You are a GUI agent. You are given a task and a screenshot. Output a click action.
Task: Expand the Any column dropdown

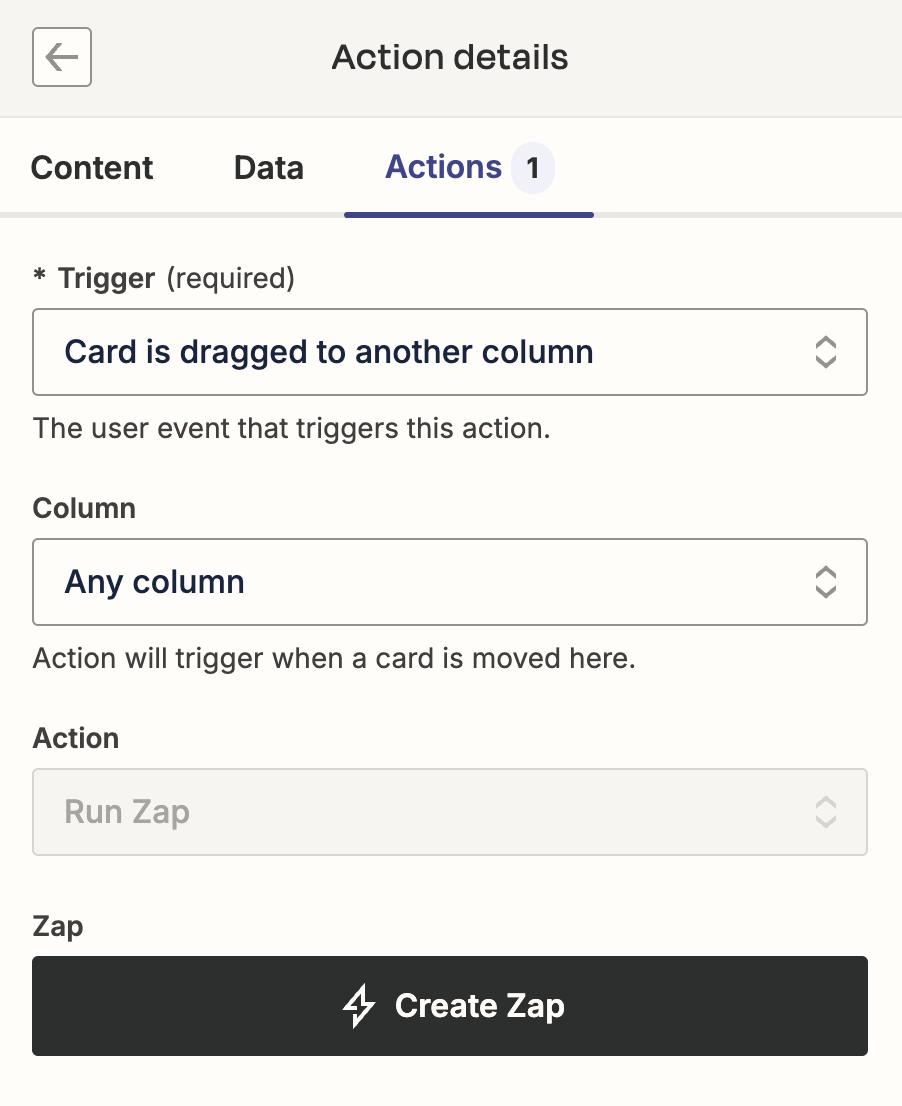[450, 582]
